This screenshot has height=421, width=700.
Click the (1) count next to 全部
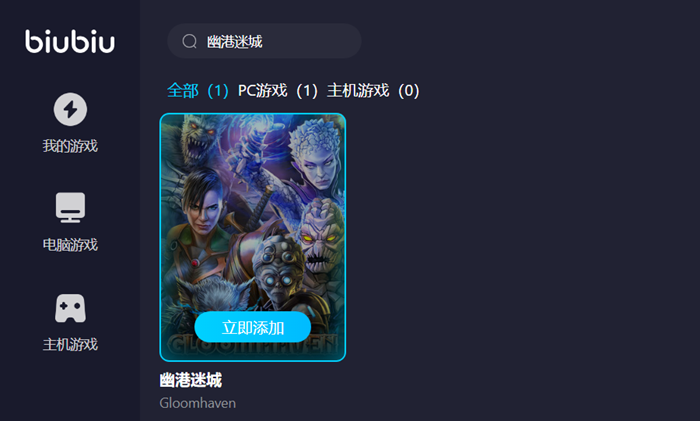(218, 91)
